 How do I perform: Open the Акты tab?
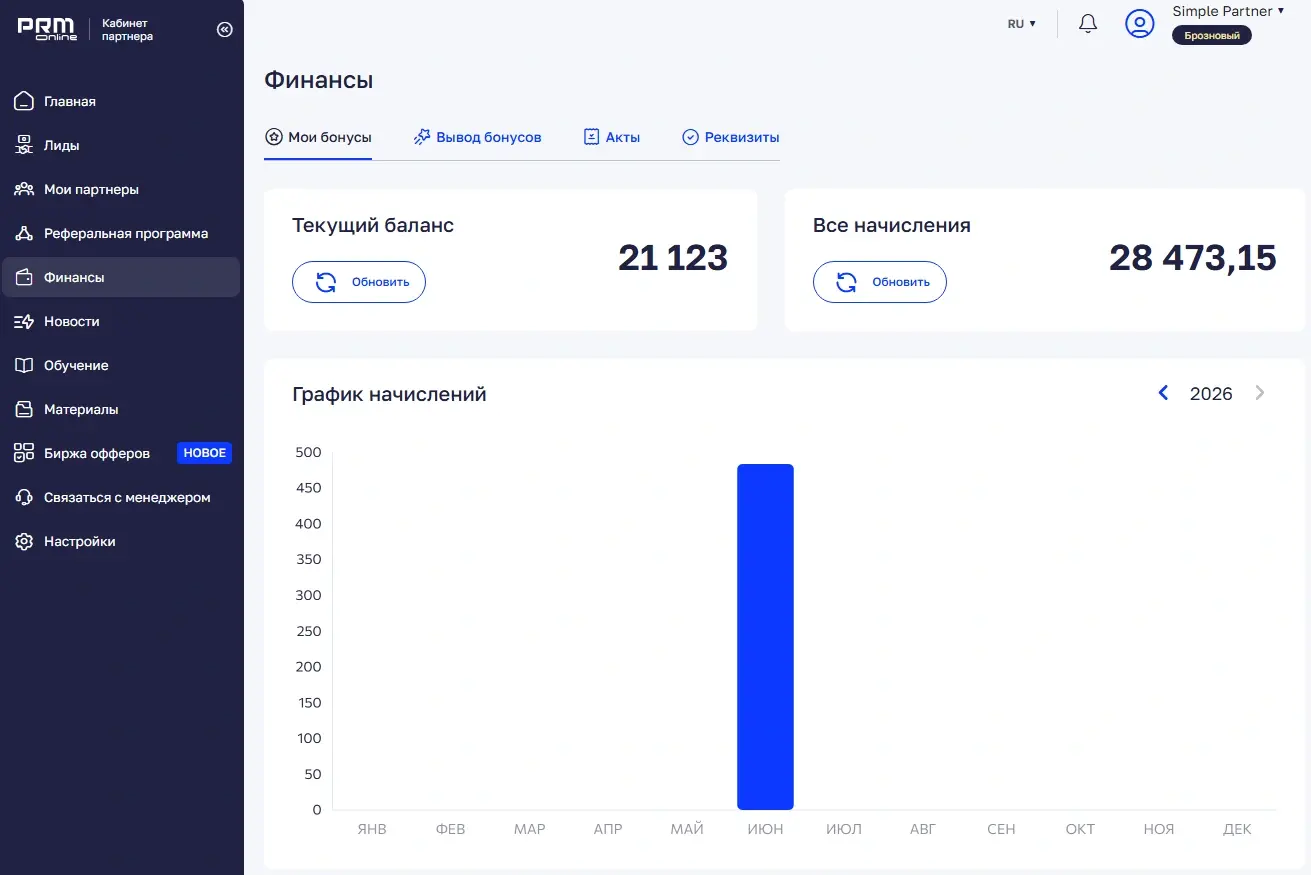click(x=612, y=137)
